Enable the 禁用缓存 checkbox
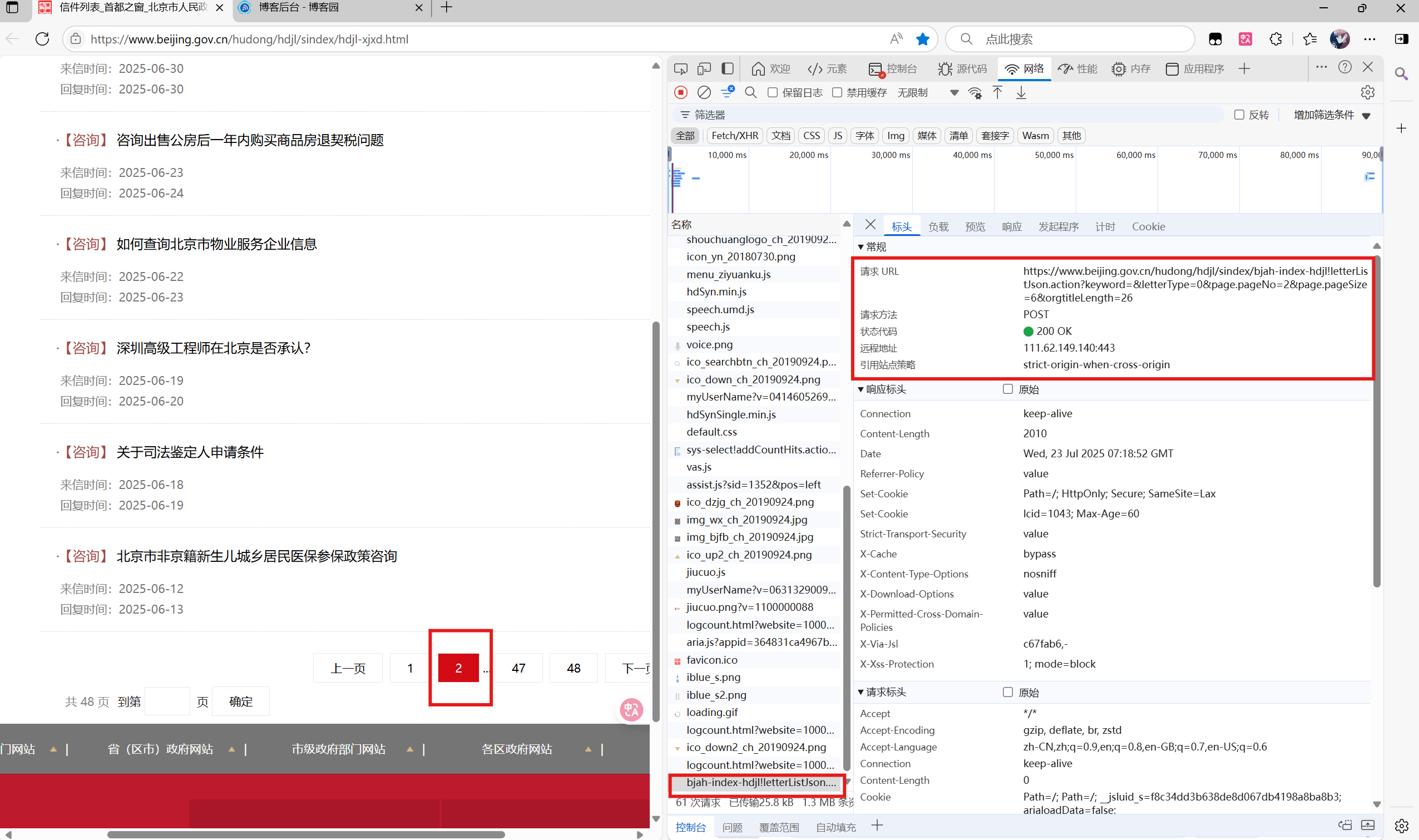Screen dimensions: 1419x840 click(x=837, y=92)
